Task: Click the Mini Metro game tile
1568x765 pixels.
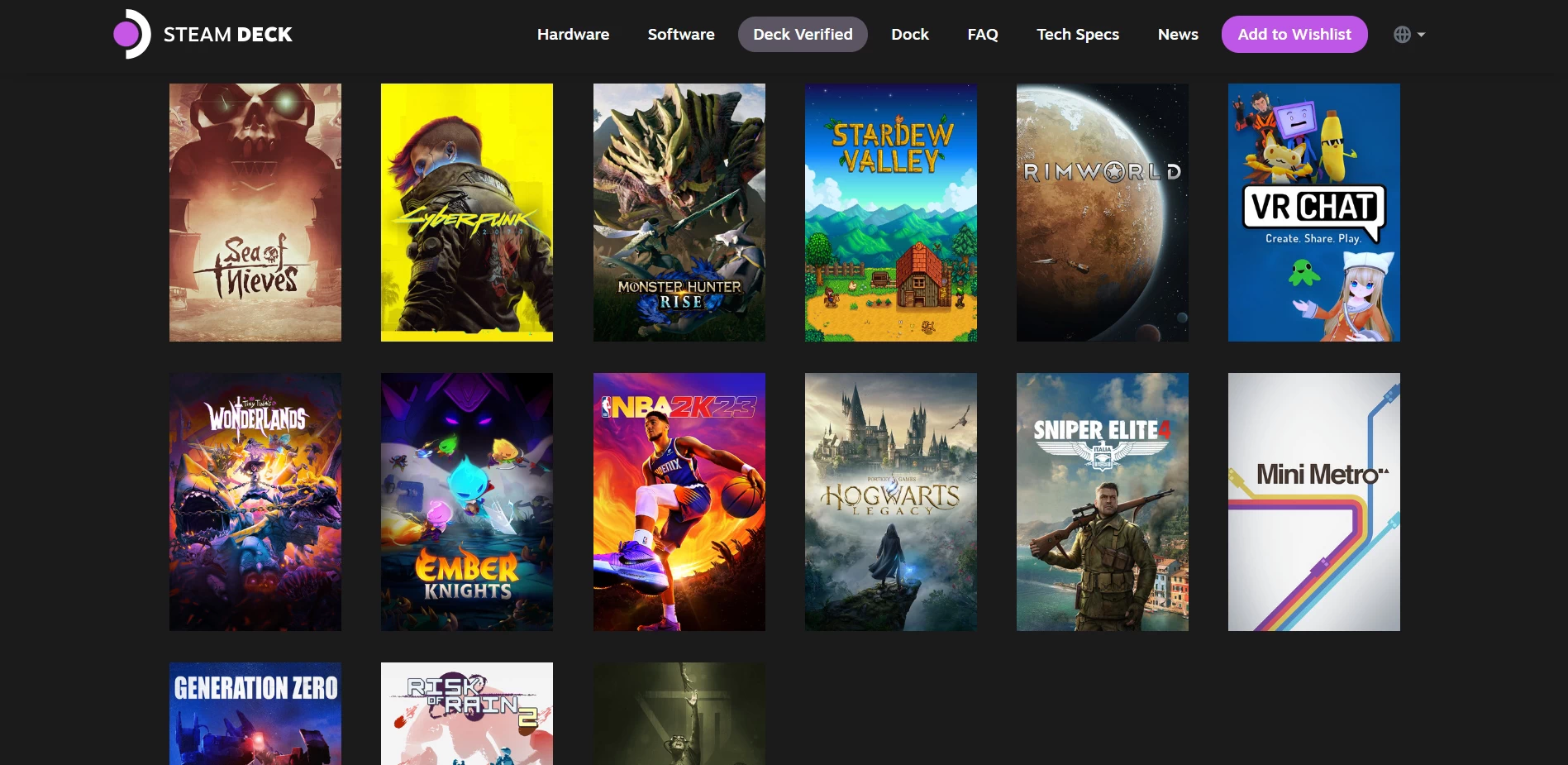Action: click(x=1314, y=502)
